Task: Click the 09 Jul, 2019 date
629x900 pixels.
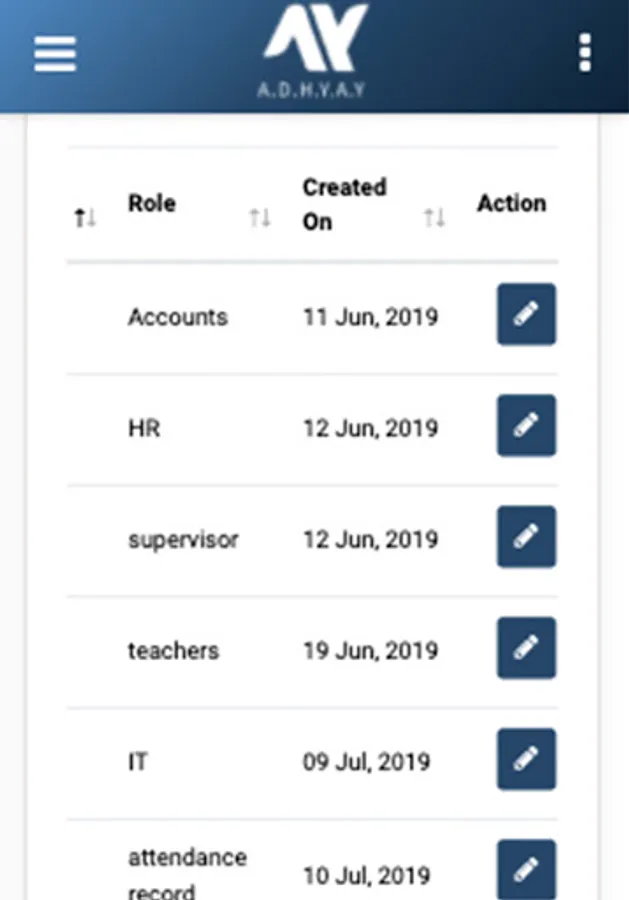Action: click(x=366, y=762)
